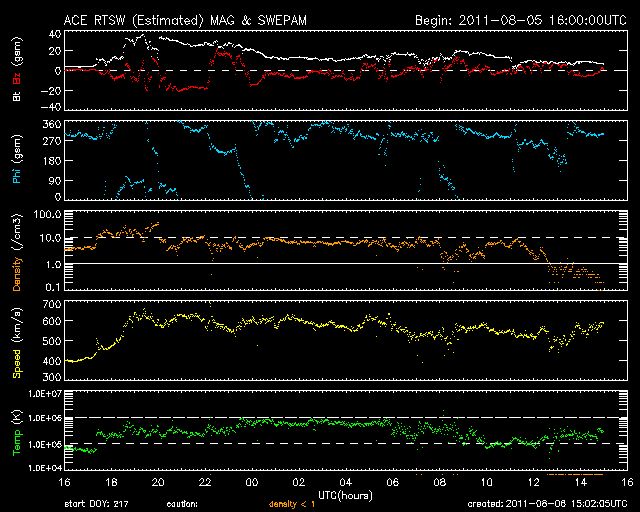This screenshot has height=512, width=640.
Task: Click the '700' tick on Speed axis
Action: tap(52, 304)
